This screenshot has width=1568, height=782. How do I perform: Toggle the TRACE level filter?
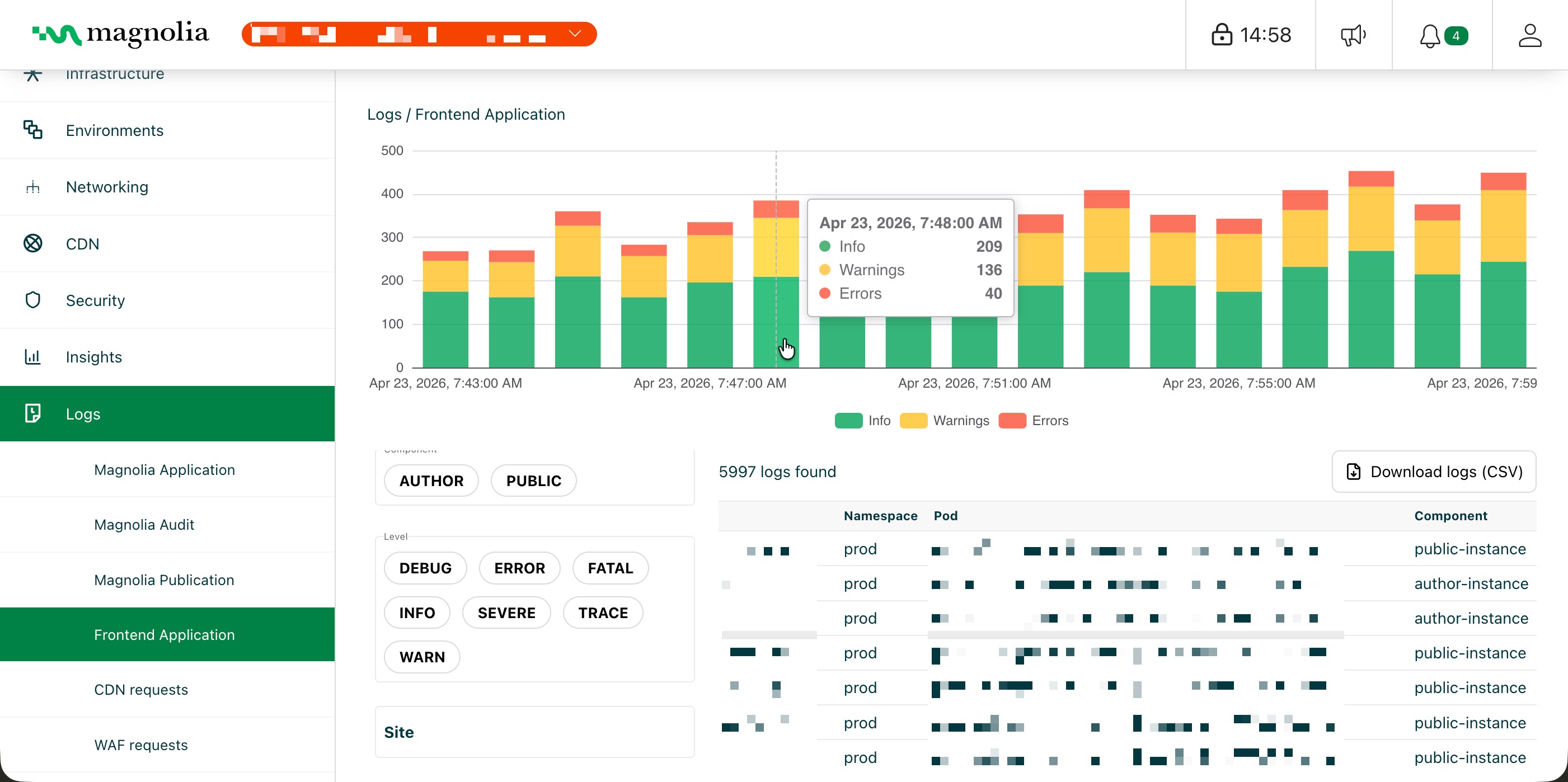(x=603, y=612)
